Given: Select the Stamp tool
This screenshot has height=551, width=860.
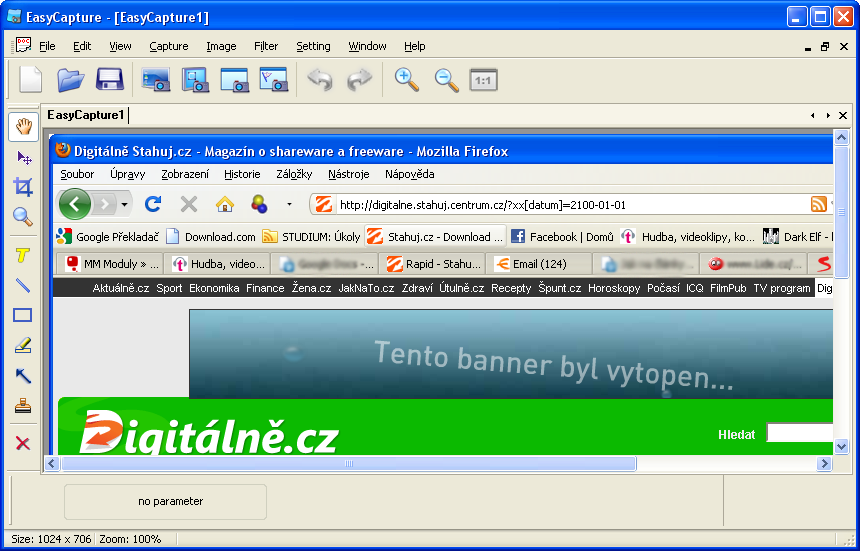Looking at the screenshot, I should pos(23,406).
